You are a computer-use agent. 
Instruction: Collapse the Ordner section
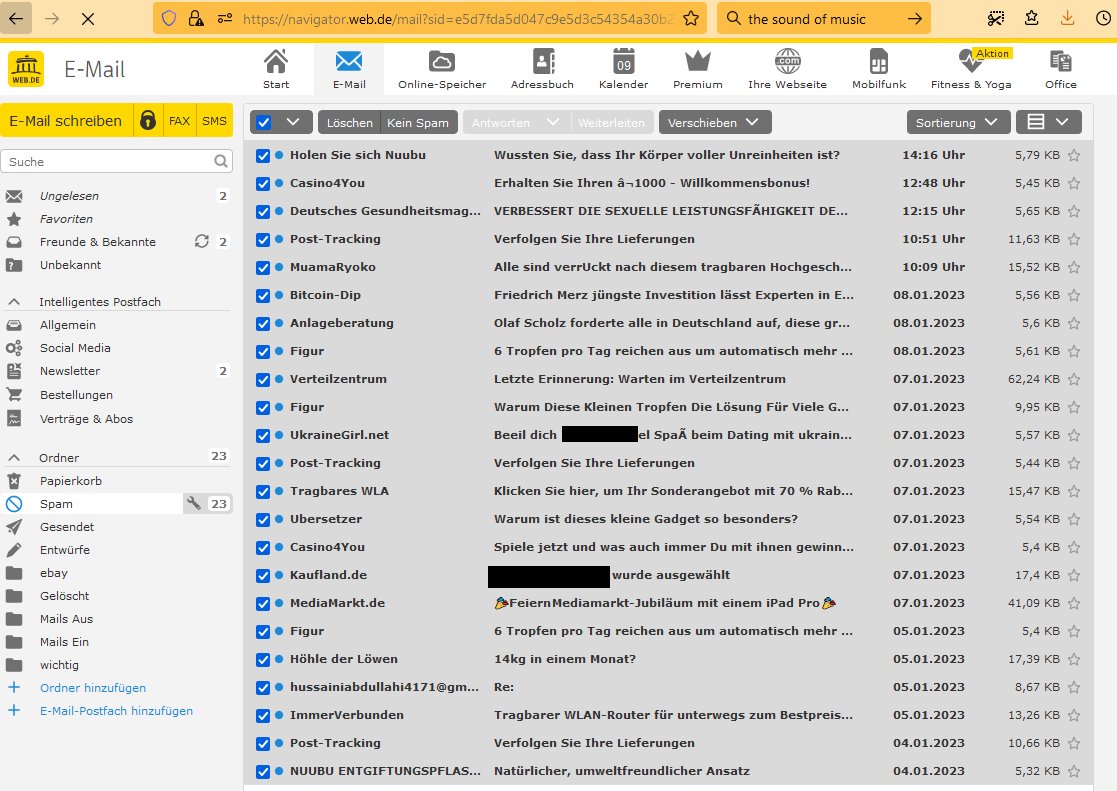(14, 457)
